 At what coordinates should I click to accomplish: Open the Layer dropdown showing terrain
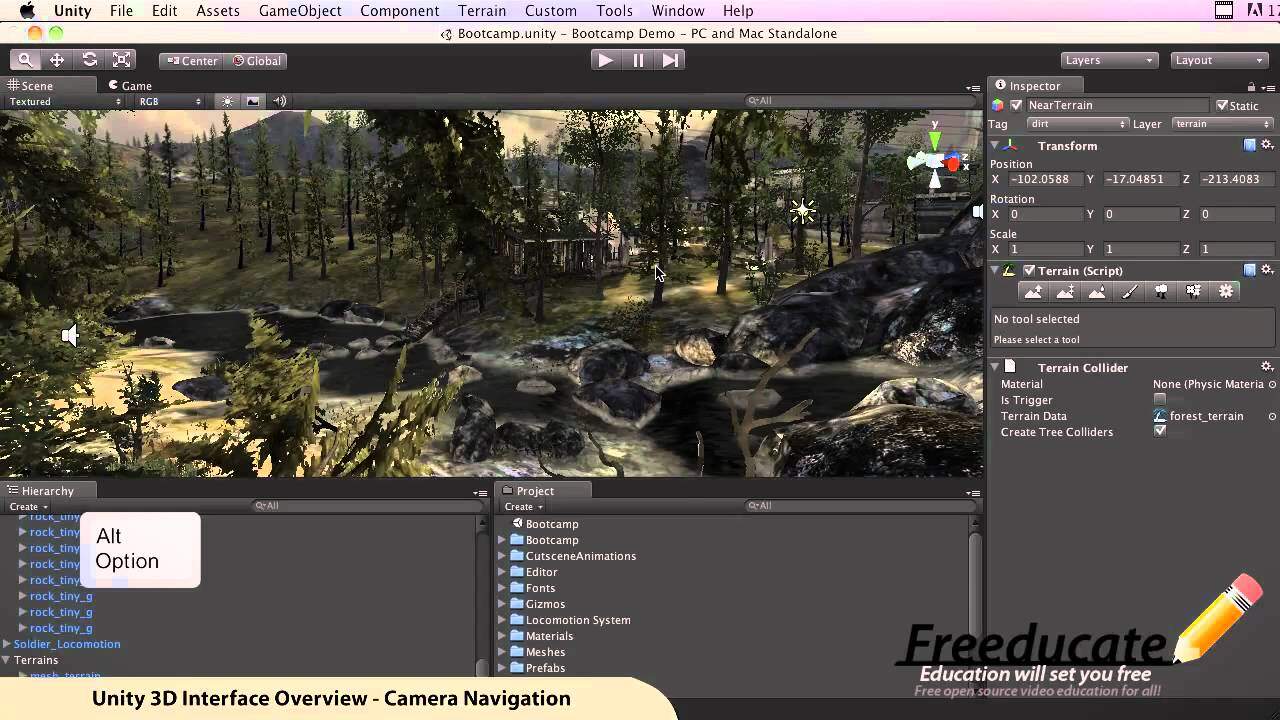pos(1222,124)
